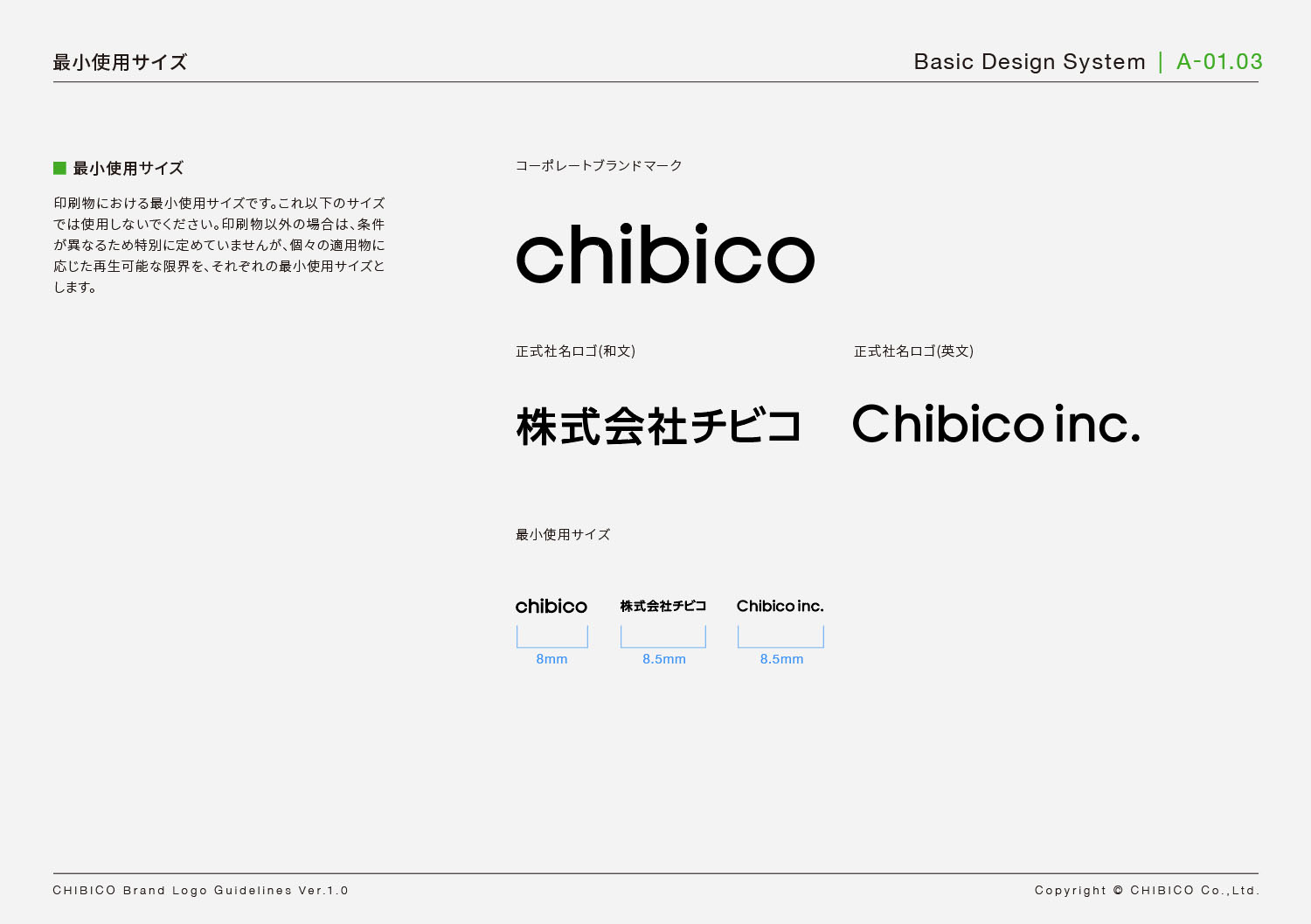Click the footer text "CHIBICO Brand Logo Guidelines Ver.1.0"

(200, 890)
